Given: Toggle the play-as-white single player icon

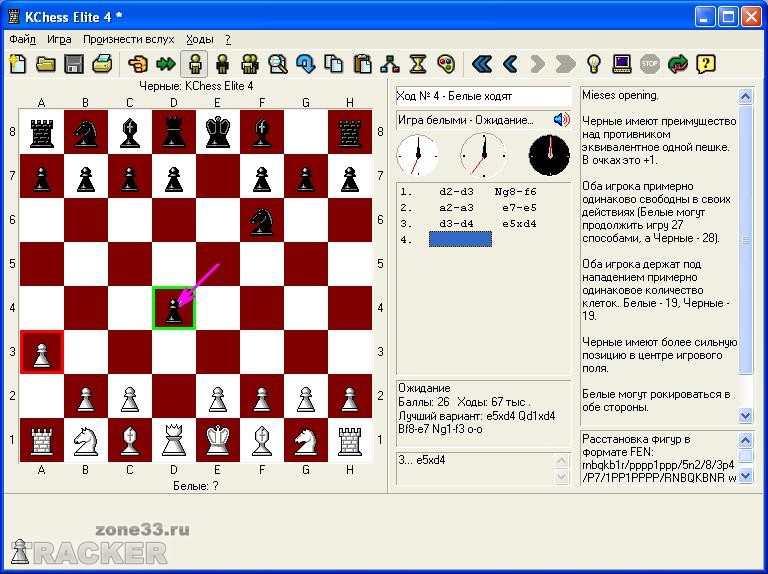Looking at the screenshot, I should pyautogui.click(x=194, y=64).
